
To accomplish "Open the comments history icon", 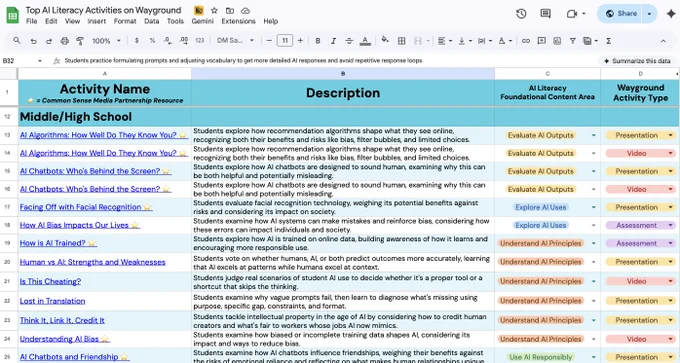I will [546, 14].
